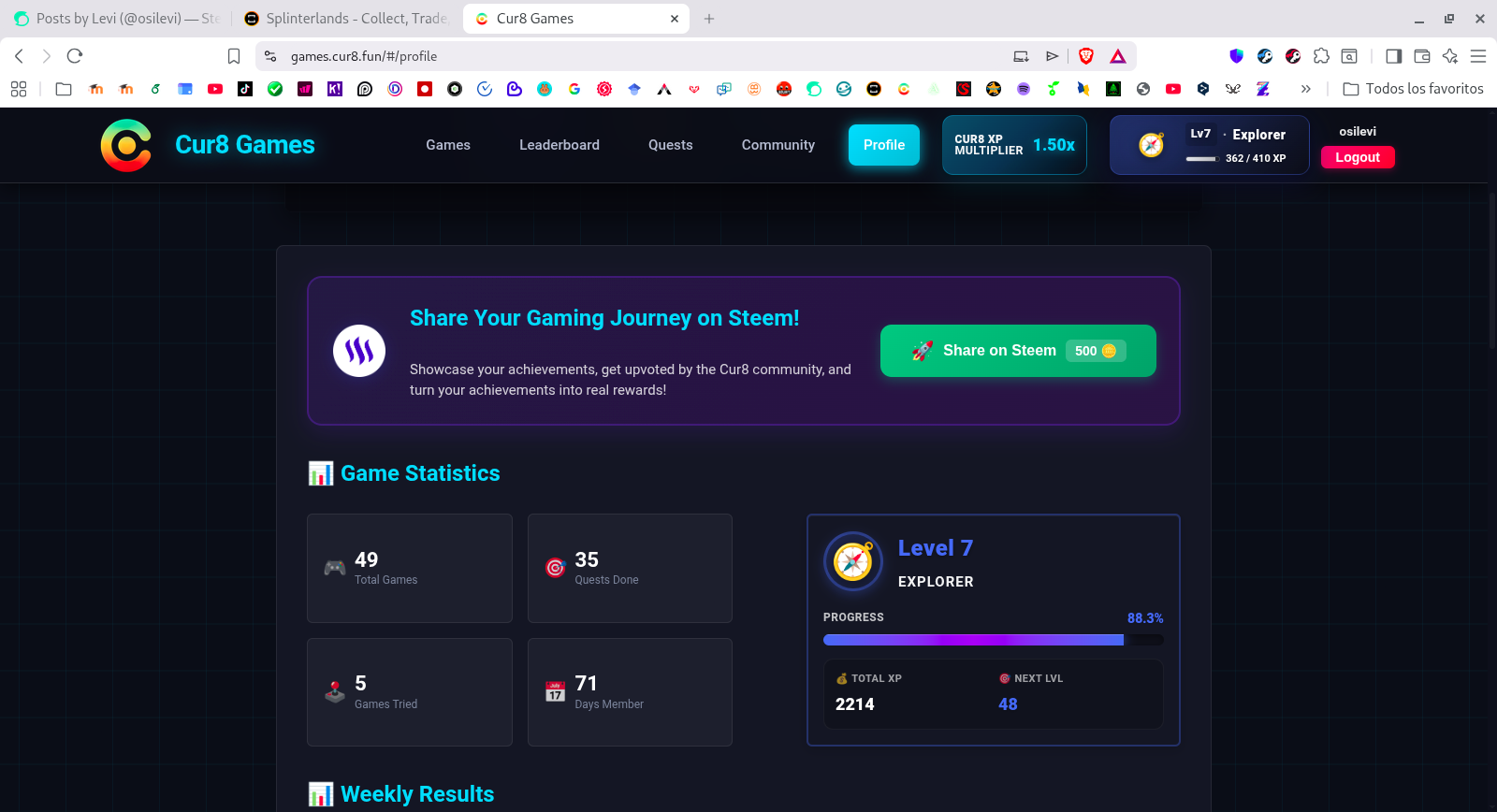
Task: Go to the Quests section
Action: (671, 145)
